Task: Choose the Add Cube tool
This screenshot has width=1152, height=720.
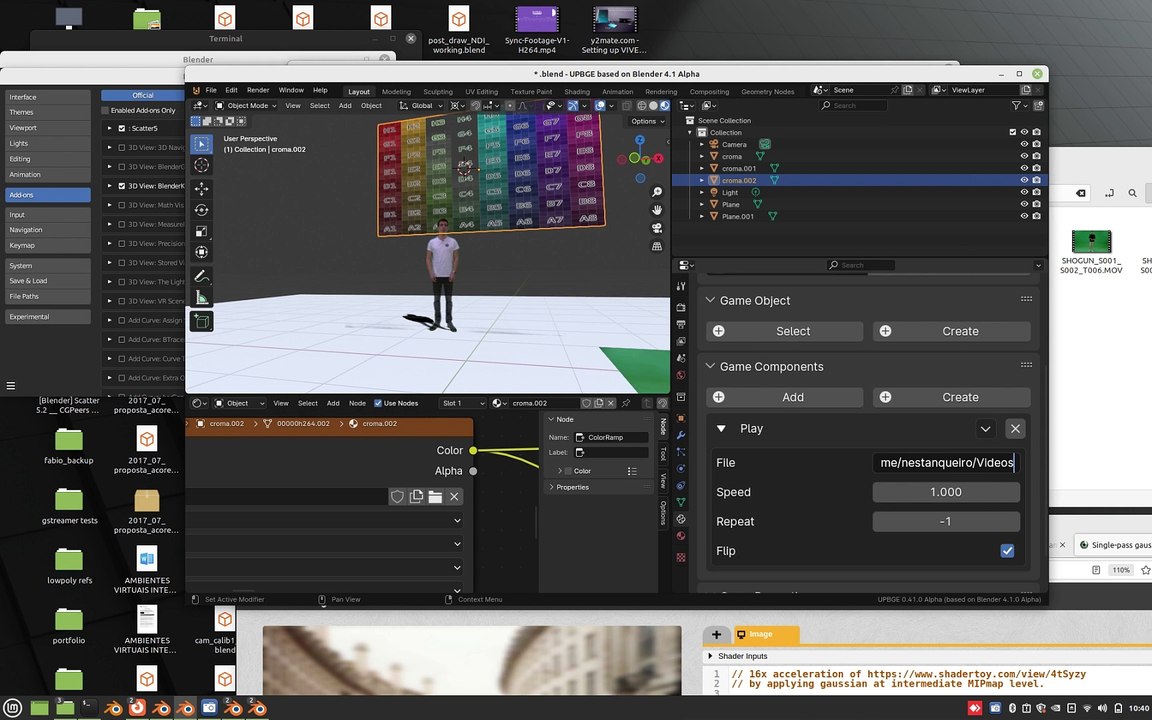Action: click(x=201, y=321)
